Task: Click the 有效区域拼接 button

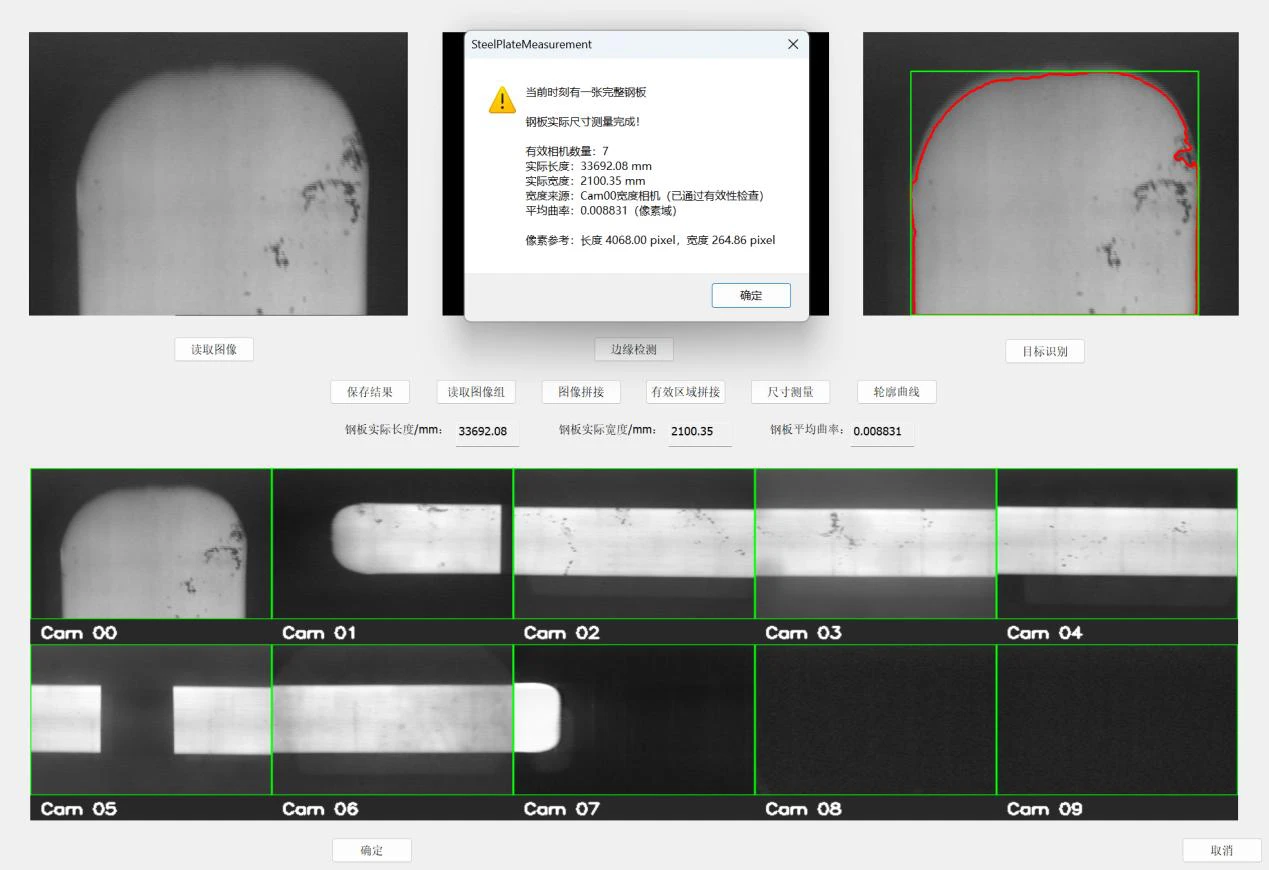Action: point(686,392)
